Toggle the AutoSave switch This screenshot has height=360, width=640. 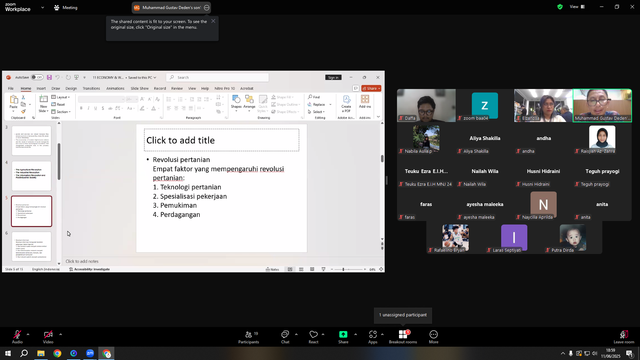(37, 77)
